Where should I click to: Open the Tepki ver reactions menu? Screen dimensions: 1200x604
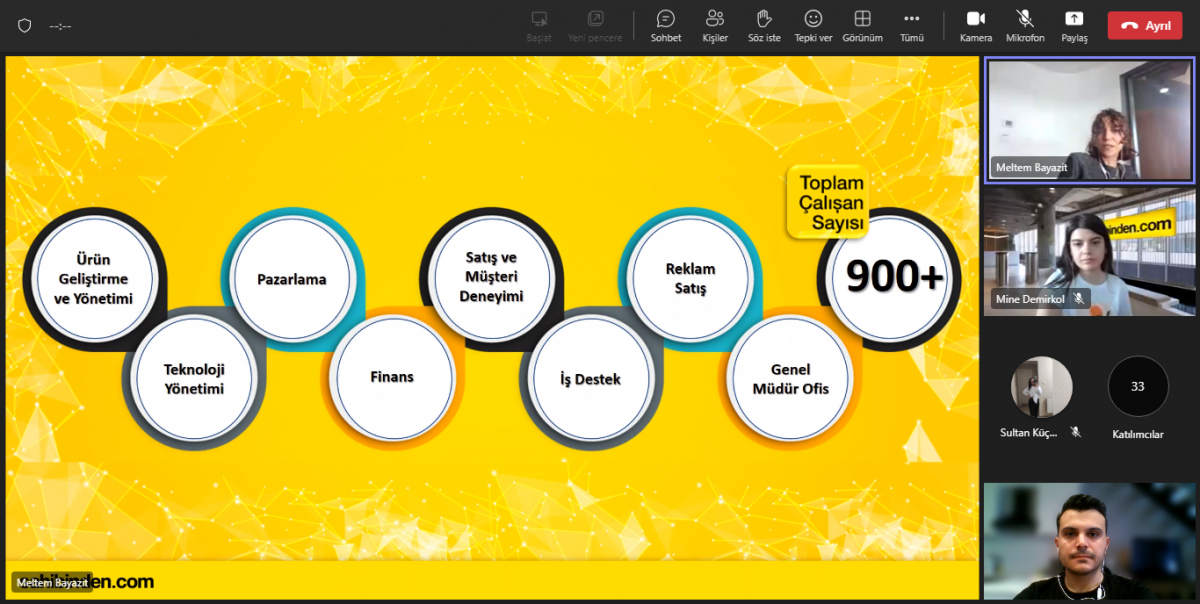[813, 26]
